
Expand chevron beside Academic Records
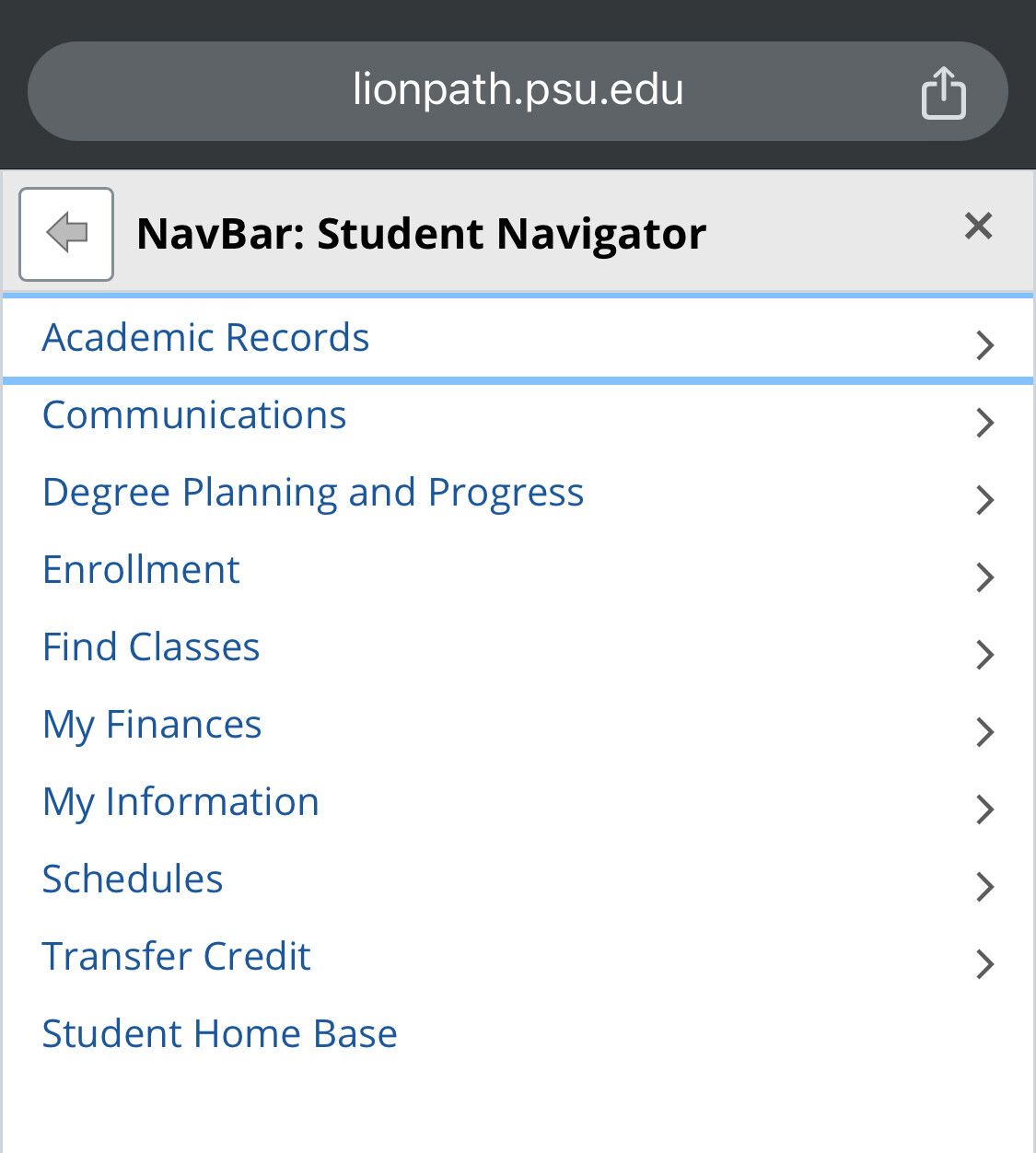(984, 345)
